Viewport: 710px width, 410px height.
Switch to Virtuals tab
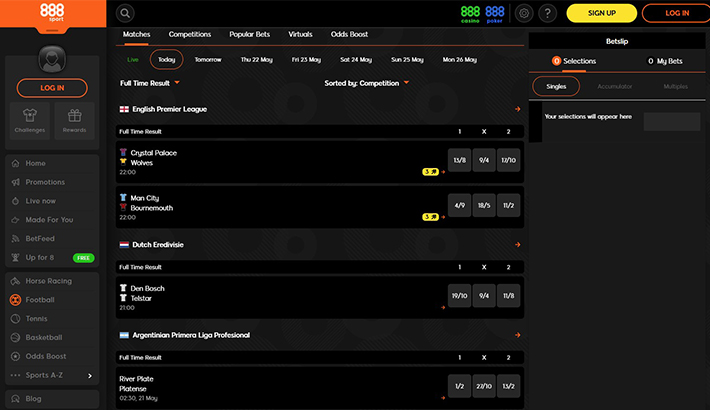pyautogui.click(x=300, y=34)
